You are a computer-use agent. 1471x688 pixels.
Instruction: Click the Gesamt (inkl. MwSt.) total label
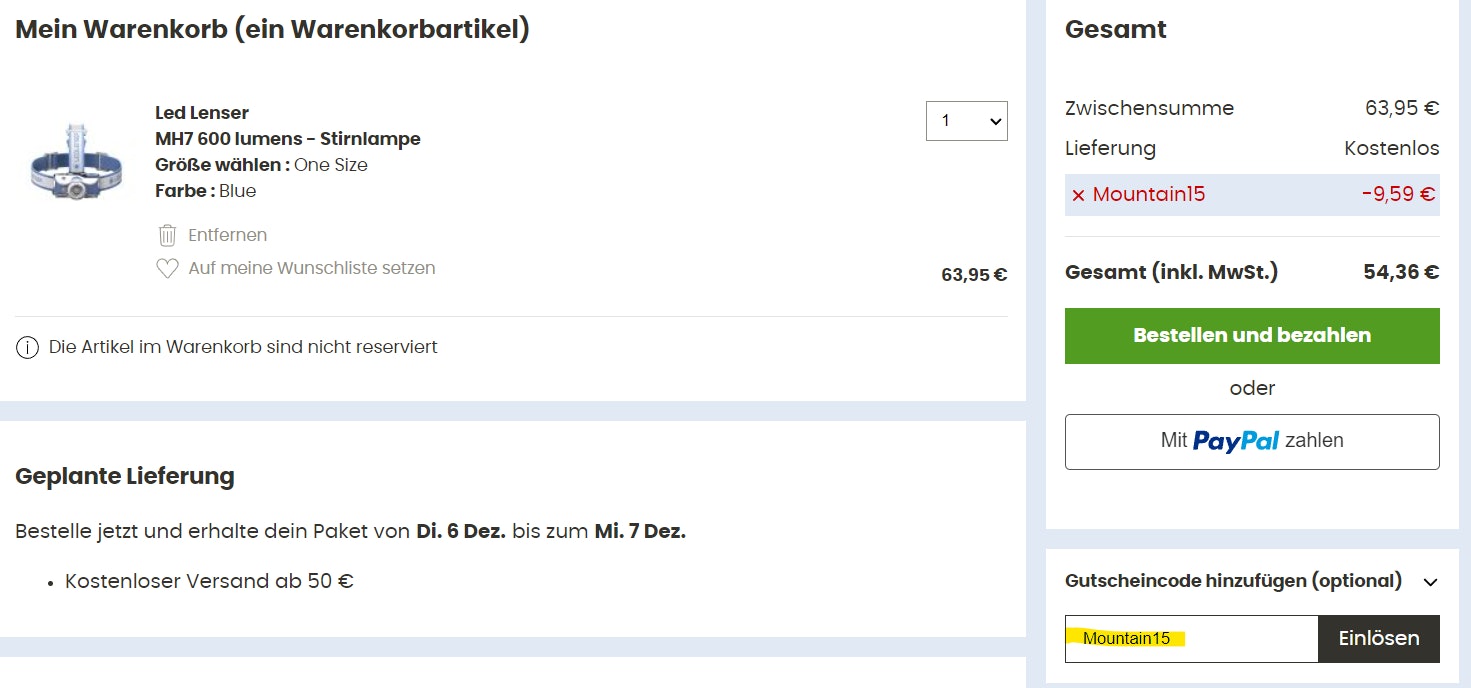click(1171, 272)
